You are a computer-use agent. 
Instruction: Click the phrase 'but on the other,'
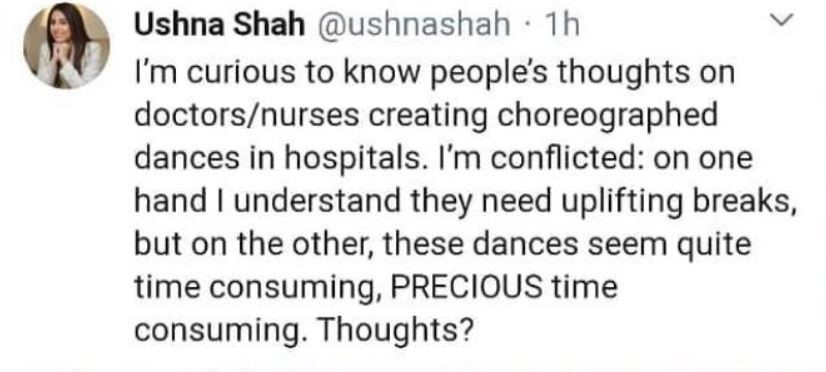coord(254,246)
